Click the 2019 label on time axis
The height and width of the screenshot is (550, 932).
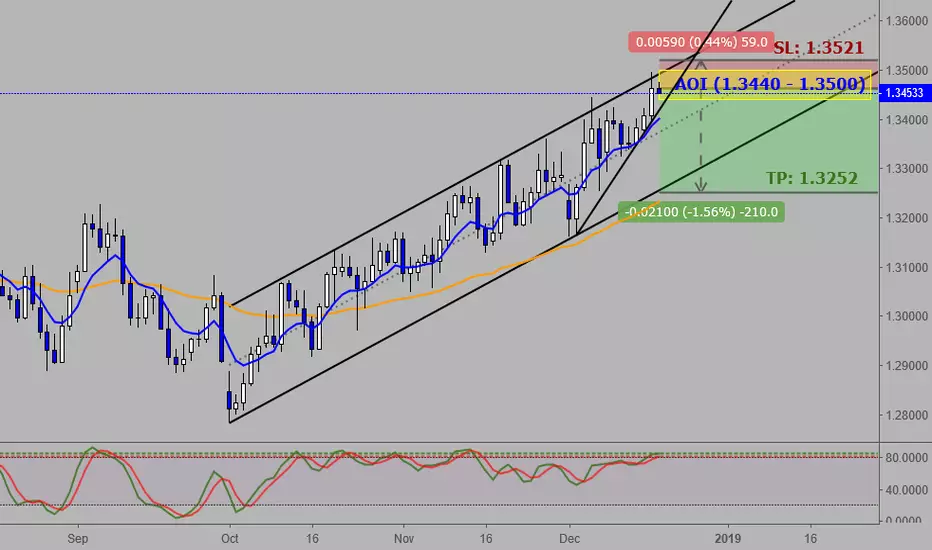[x=728, y=539]
